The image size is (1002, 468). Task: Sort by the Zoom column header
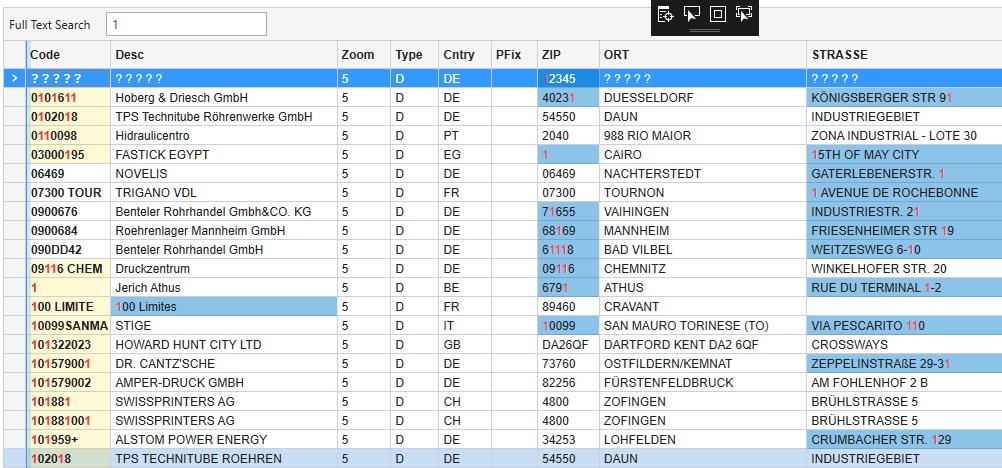(364, 55)
